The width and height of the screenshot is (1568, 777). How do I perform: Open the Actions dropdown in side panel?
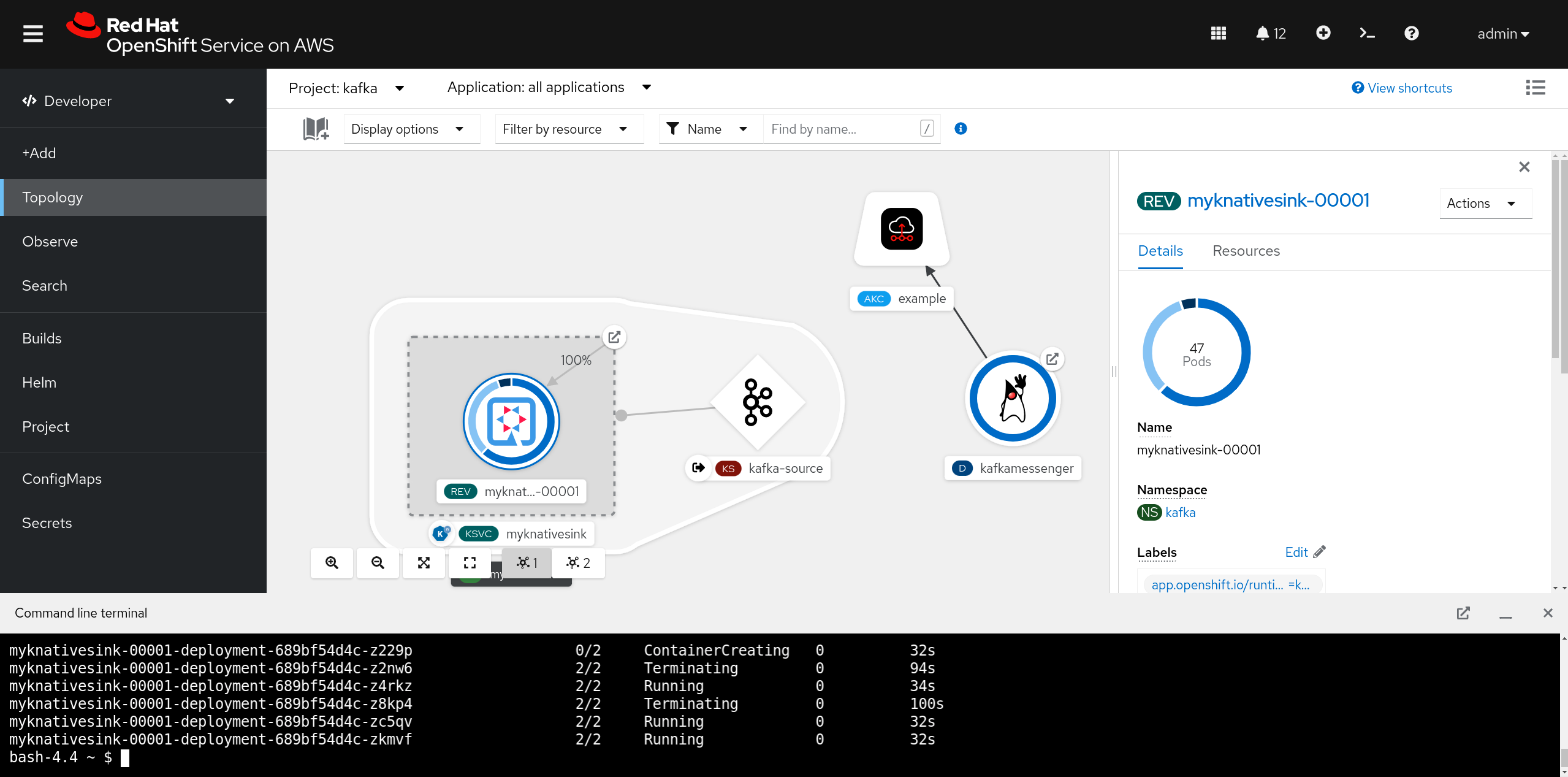pyautogui.click(x=1485, y=204)
